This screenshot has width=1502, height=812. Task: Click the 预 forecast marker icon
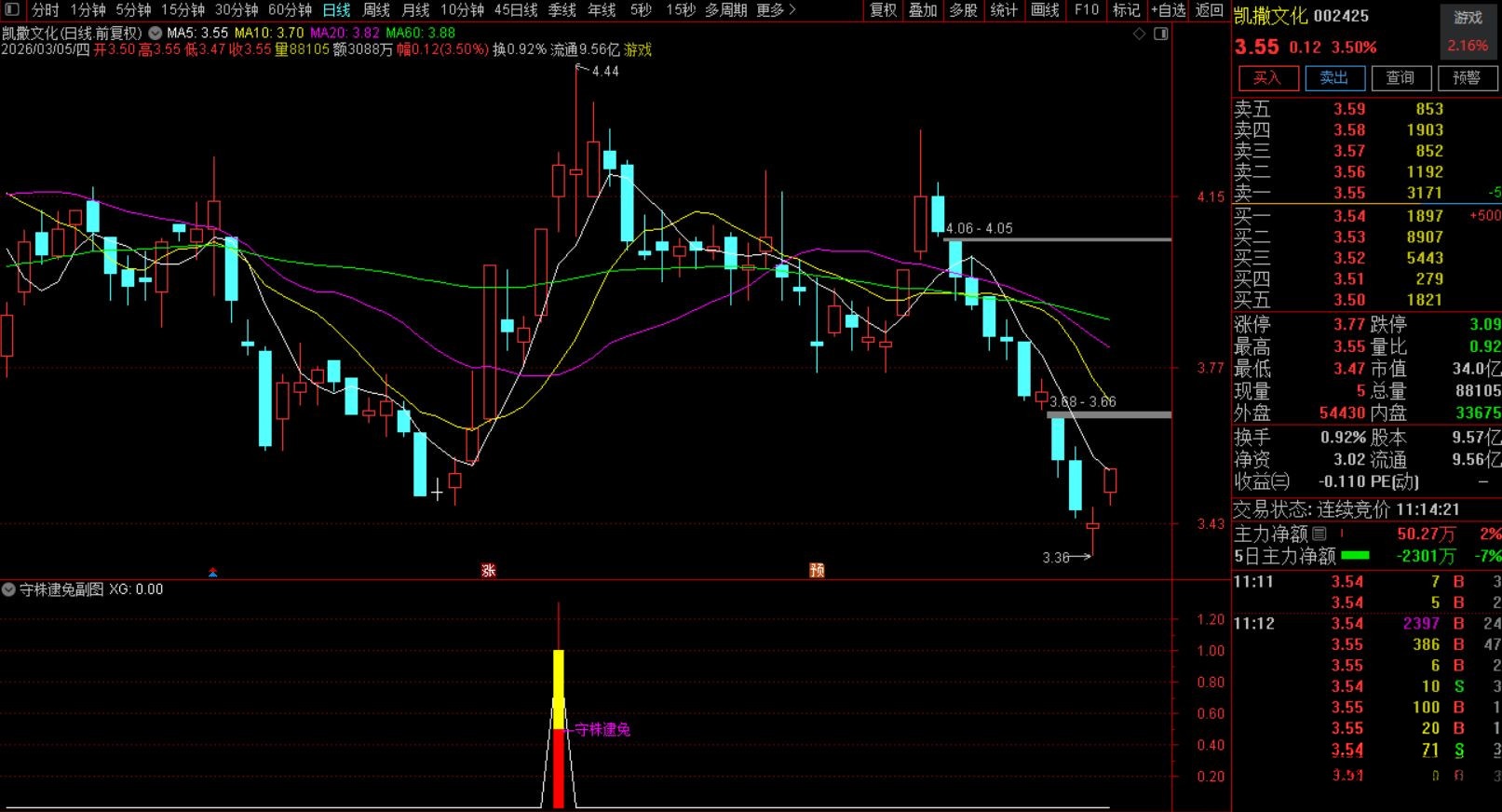point(817,570)
